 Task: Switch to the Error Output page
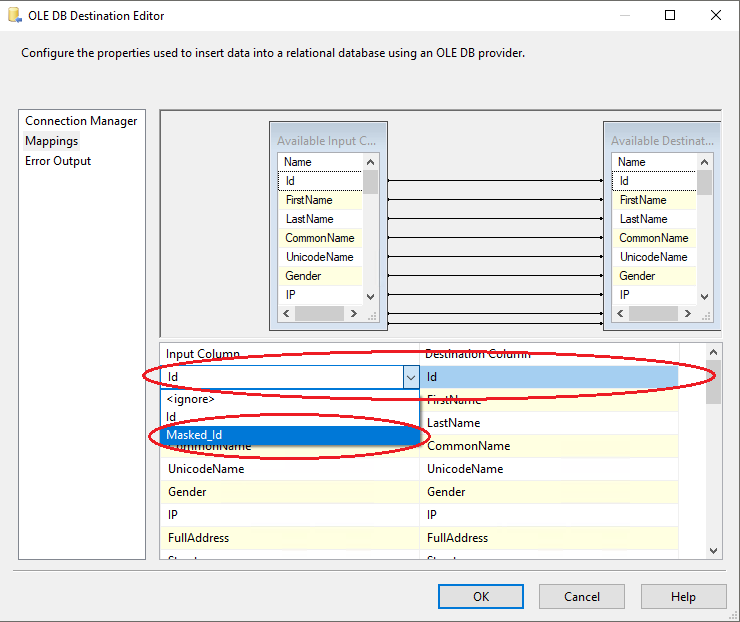tap(58, 161)
